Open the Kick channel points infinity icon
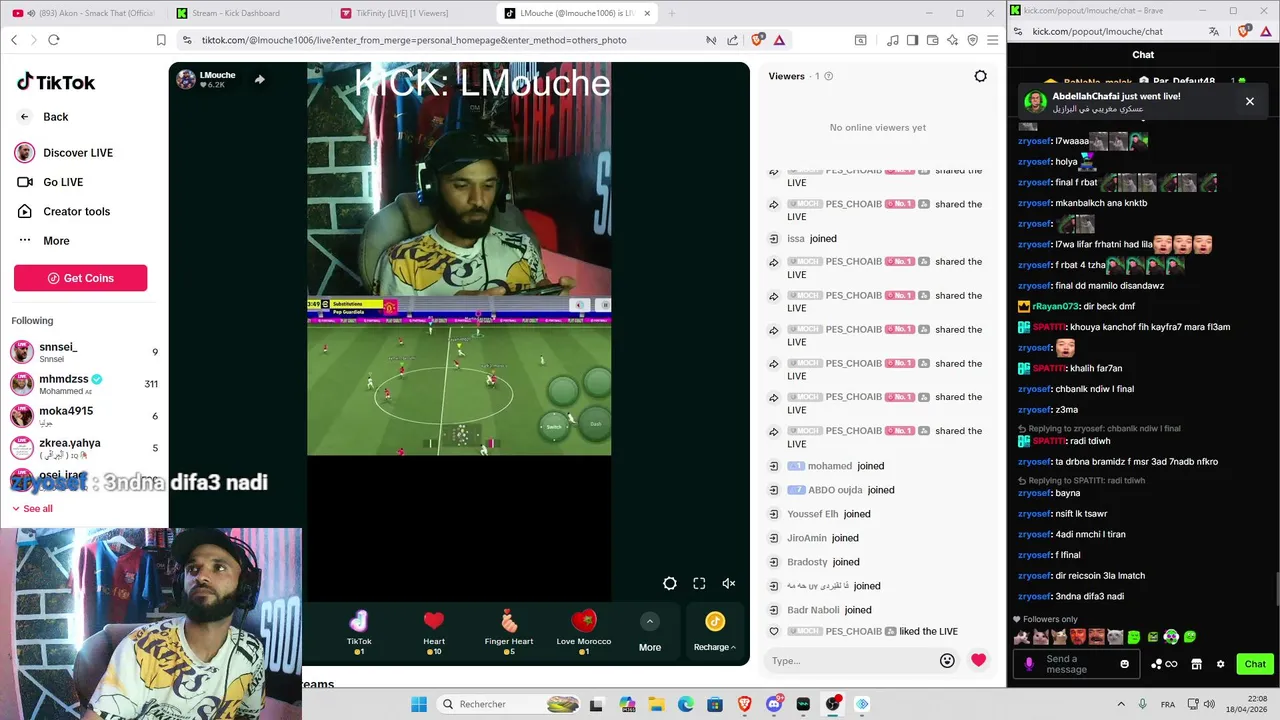Viewport: 1280px width, 720px height. pos(1164,664)
